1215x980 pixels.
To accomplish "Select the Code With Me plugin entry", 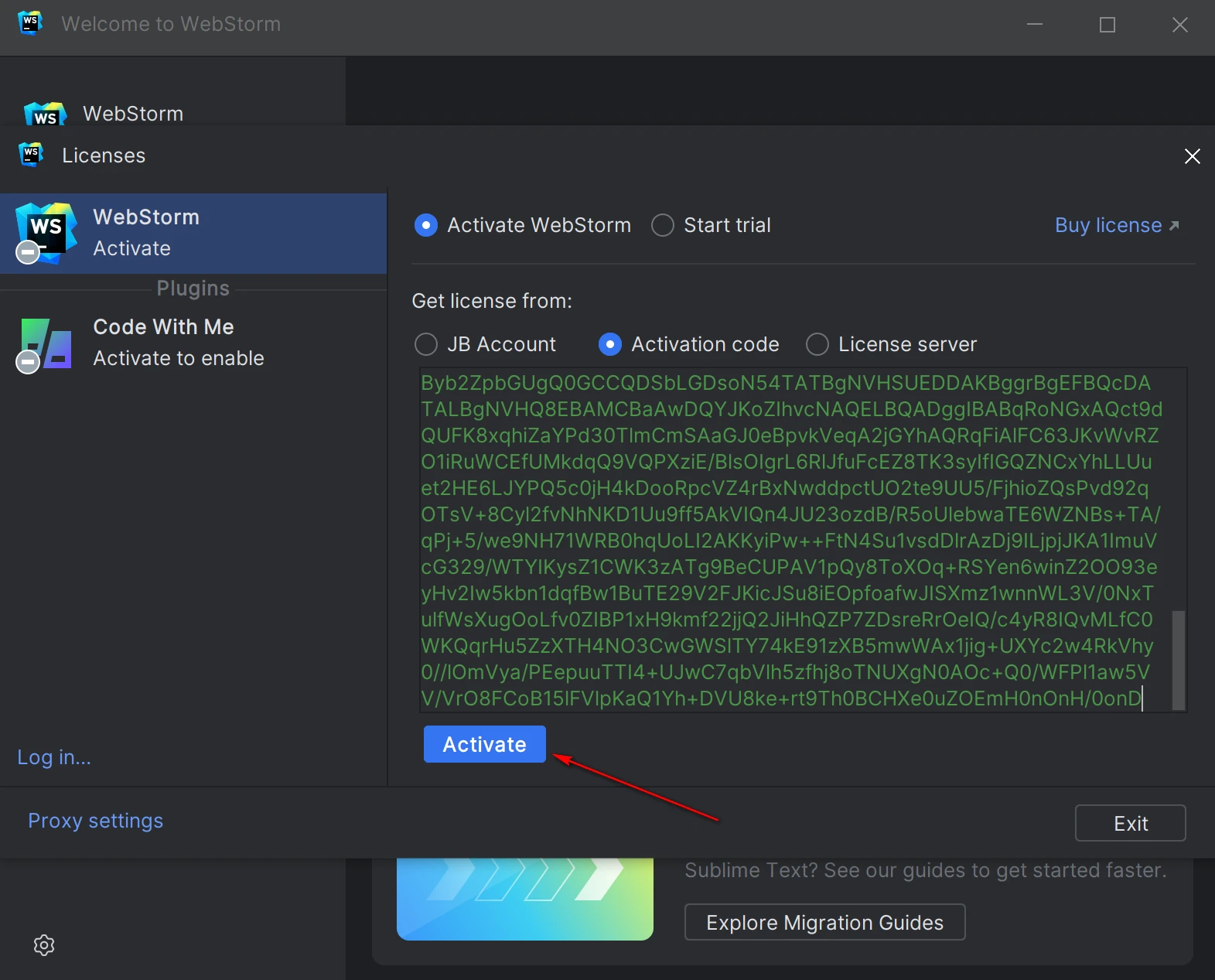I will point(193,343).
